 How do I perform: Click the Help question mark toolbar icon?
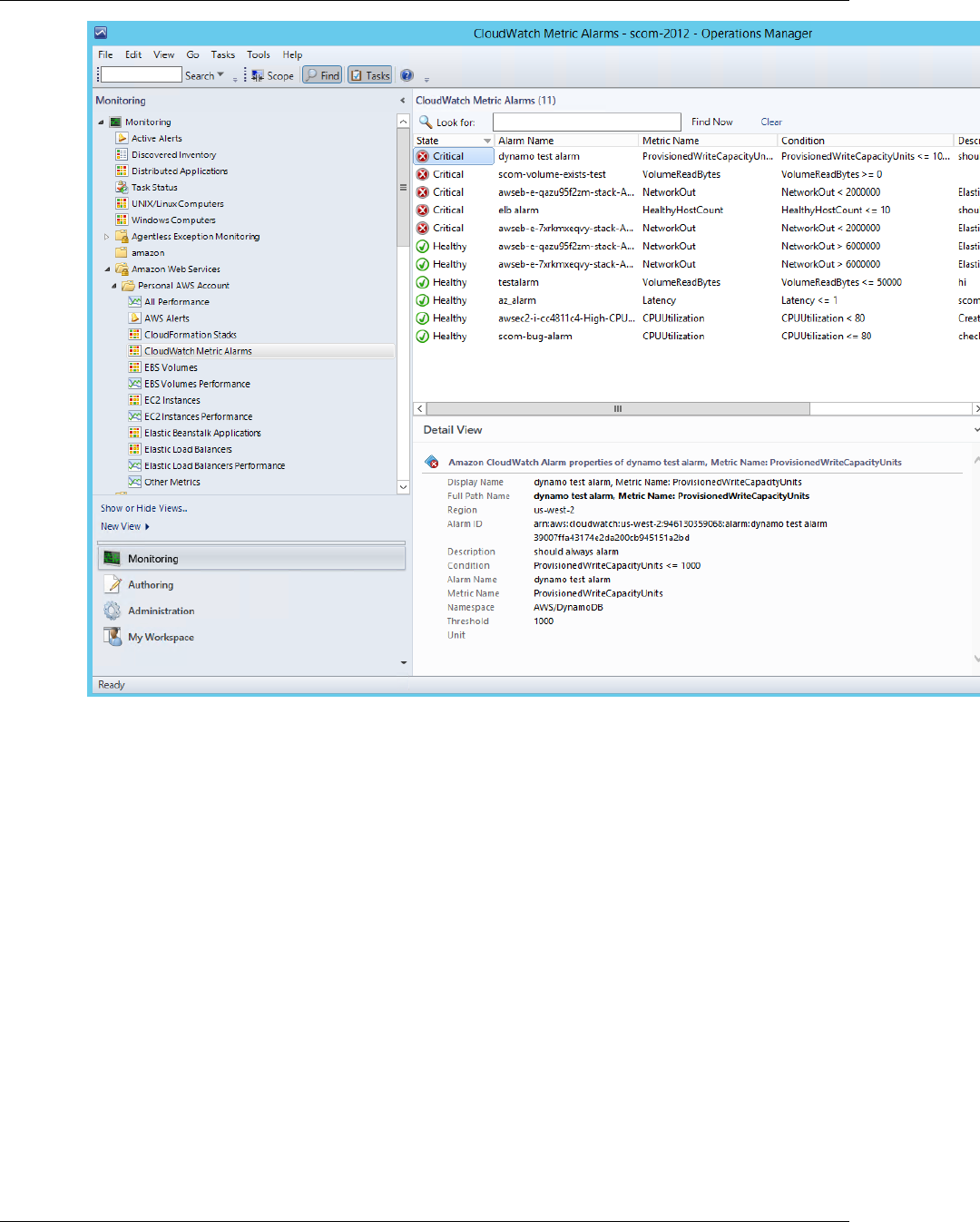(407, 75)
